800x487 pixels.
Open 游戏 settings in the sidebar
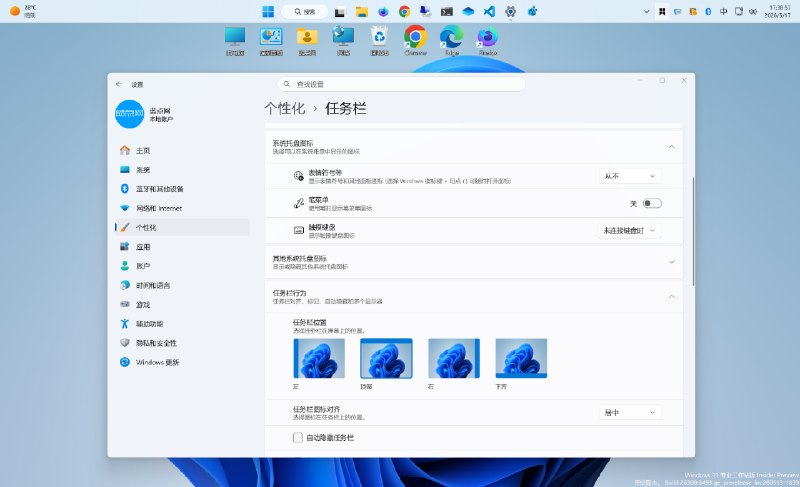coord(182,304)
